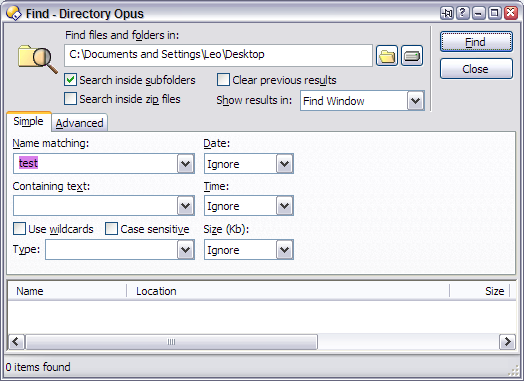Click the scroll left arrow
Viewport: 524px width, 381px height.
[x=16, y=342]
